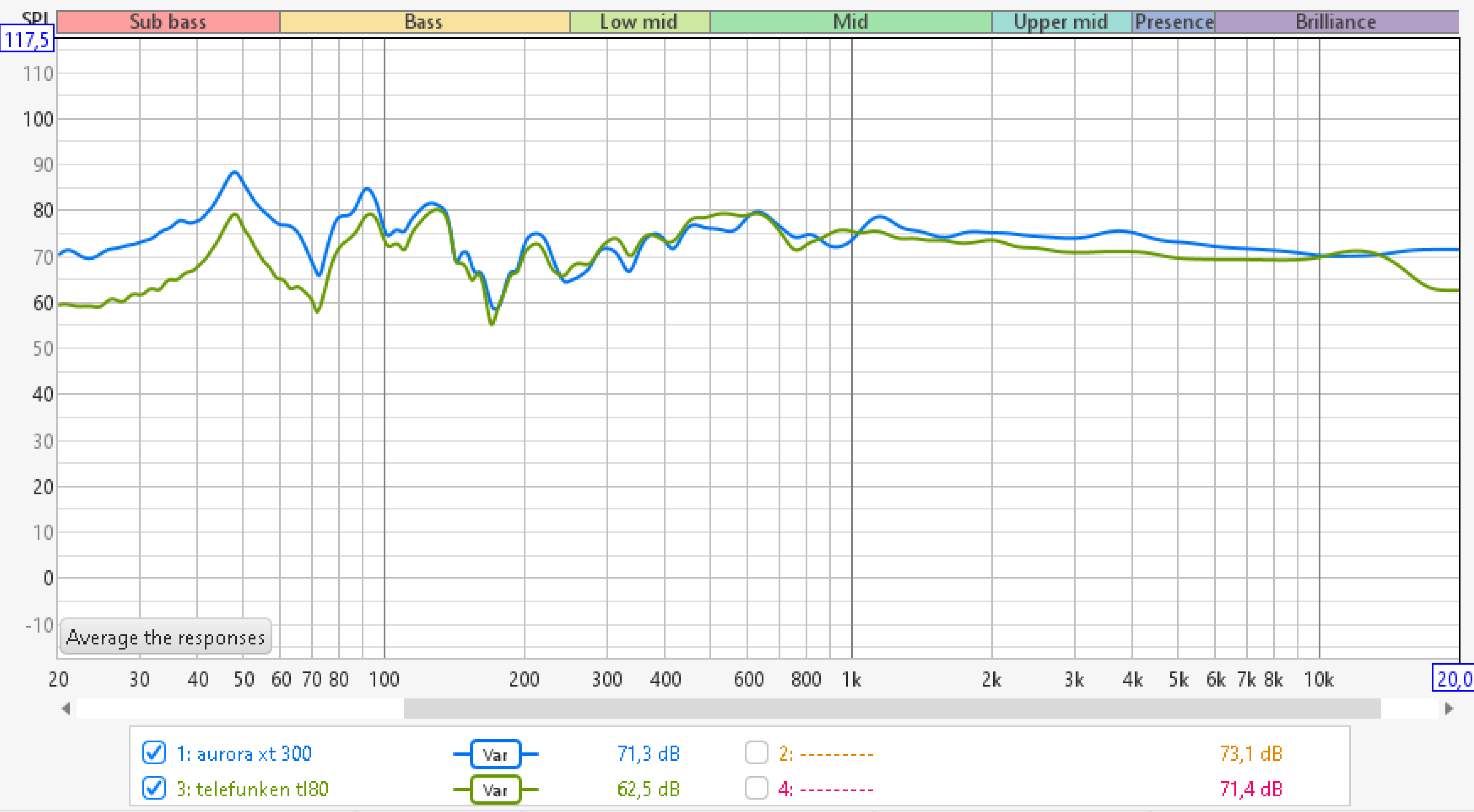This screenshot has width=1474, height=812.
Task: Click the horizontal scrollbar thumb
Action: click(x=892, y=709)
